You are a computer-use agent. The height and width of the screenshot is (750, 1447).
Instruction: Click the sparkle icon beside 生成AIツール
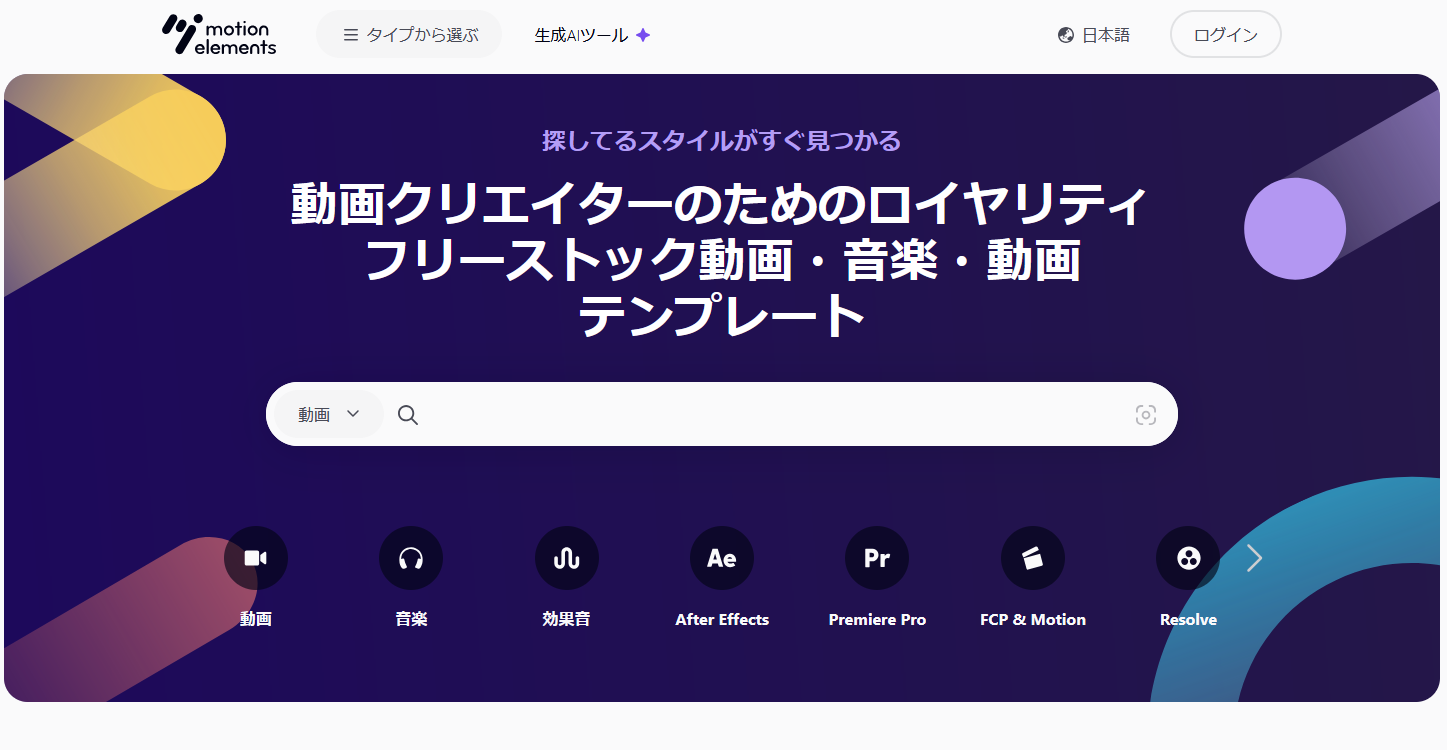pos(645,33)
